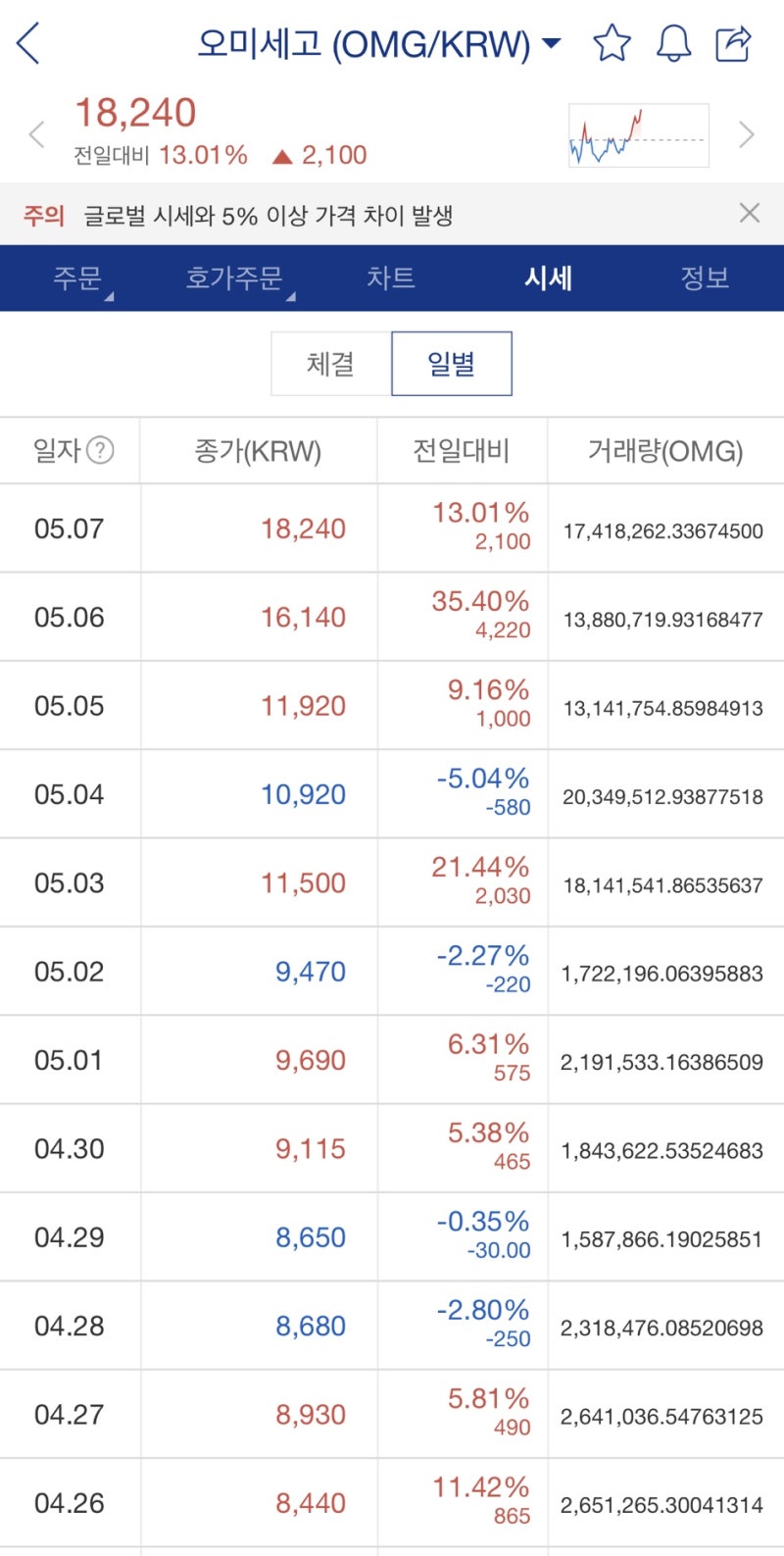Expand the 주문 tab options
The image size is (784, 1556).
80,278
